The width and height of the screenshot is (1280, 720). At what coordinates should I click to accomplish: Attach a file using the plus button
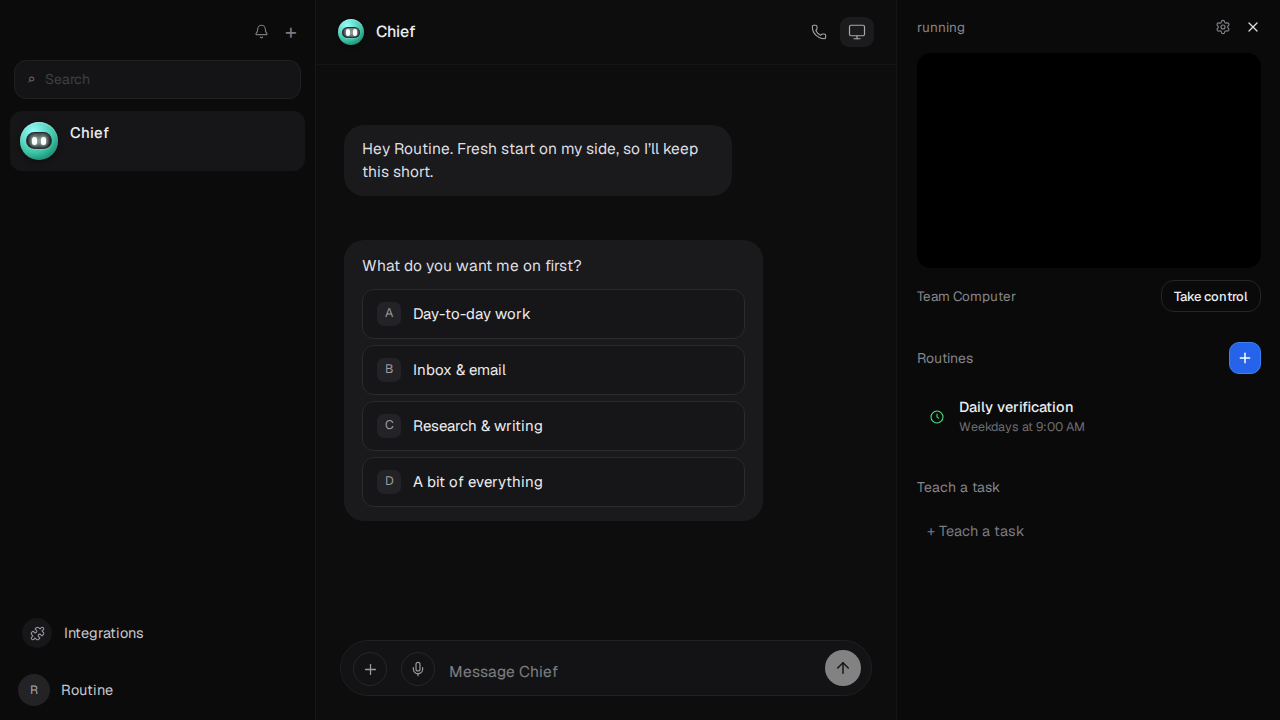click(x=370, y=669)
